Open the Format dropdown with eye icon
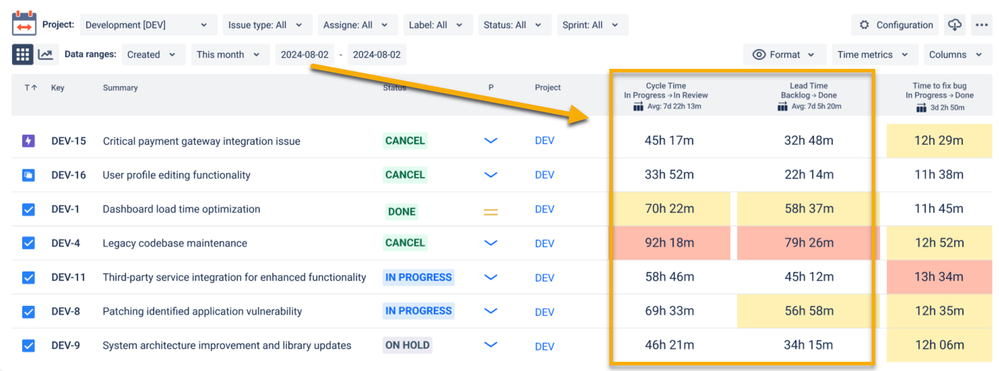Screen dimensions: 999x371 pos(785,55)
